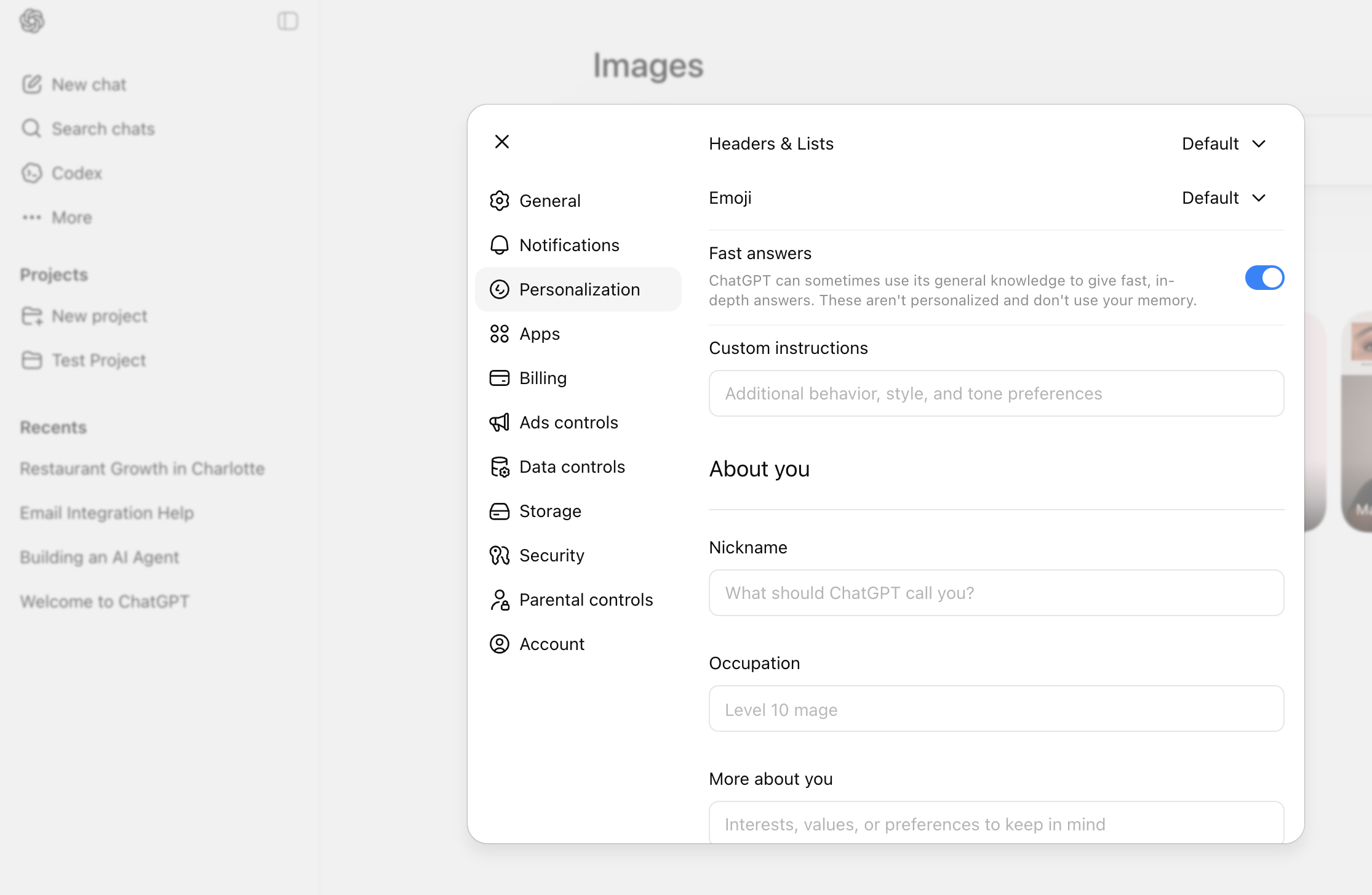Open Security settings tab
Screen dimensions: 1372x895
(578, 555)
